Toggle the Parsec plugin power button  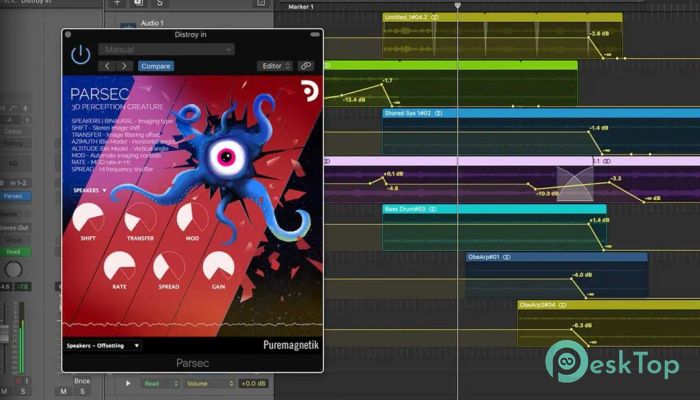[81, 54]
